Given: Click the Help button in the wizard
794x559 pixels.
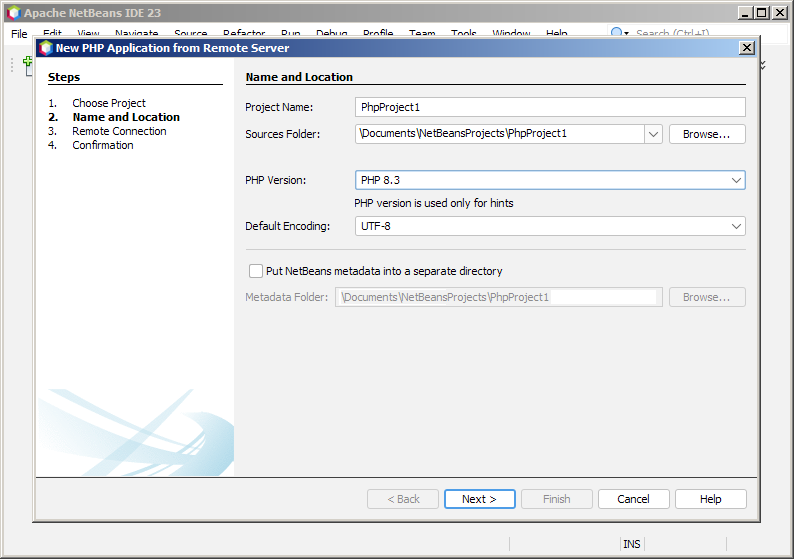Looking at the screenshot, I should point(710,499).
